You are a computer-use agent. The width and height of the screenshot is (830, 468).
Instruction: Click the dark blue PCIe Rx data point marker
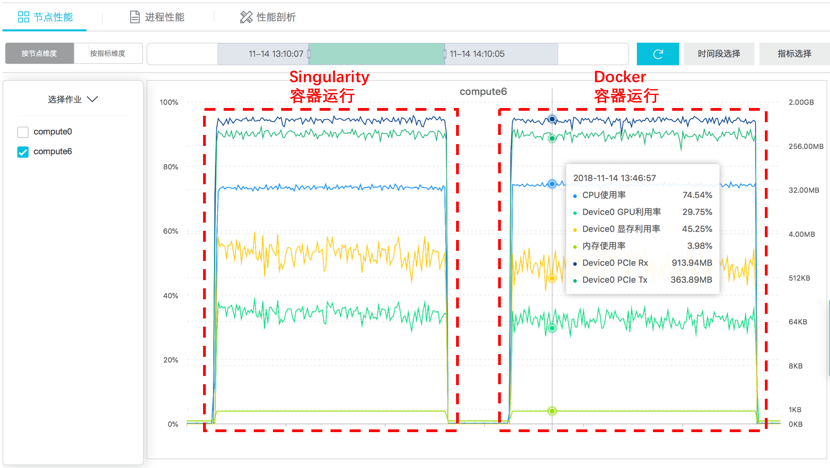tap(552, 119)
